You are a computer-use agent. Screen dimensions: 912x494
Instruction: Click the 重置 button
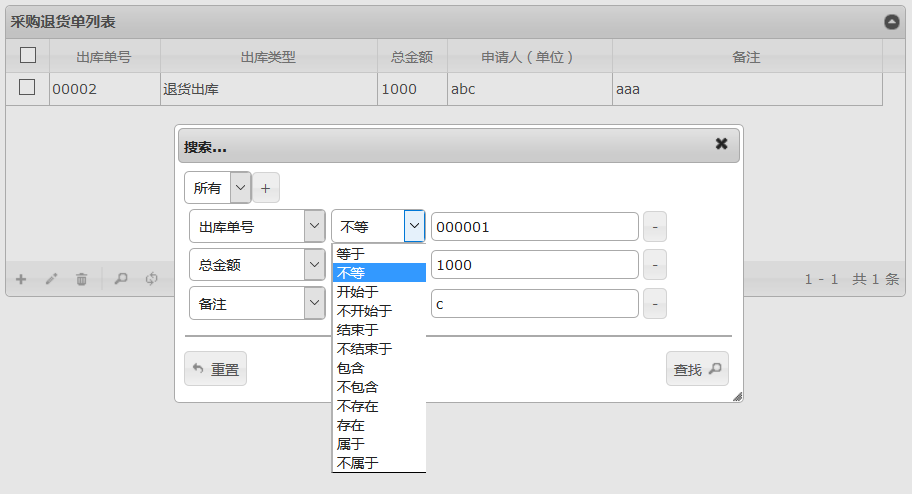click(x=215, y=369)
